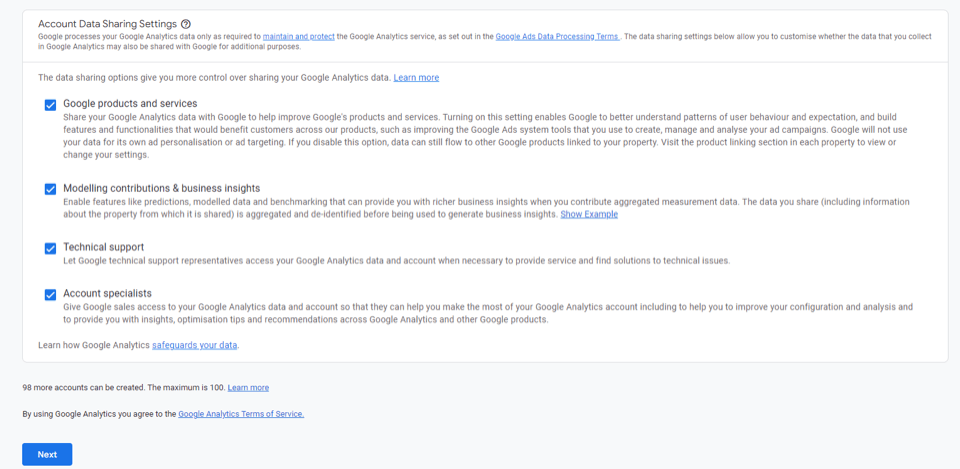Screen dimensions: 960x469
Task: Open the Google Ads Data Processing Terms link
Action: point(557,36)
